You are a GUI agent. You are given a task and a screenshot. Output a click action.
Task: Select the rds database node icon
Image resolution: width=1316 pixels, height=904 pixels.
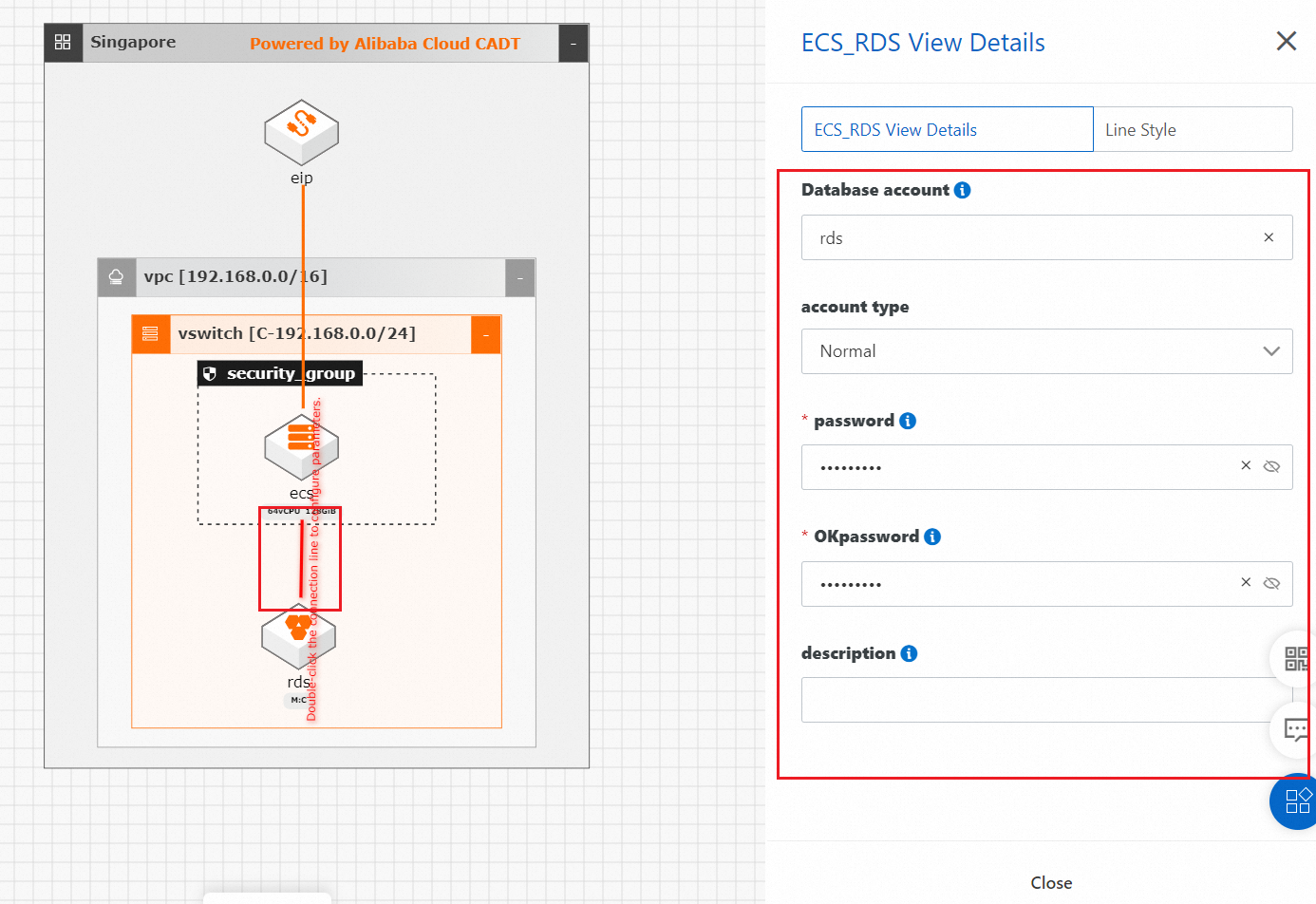coord(299,636)
